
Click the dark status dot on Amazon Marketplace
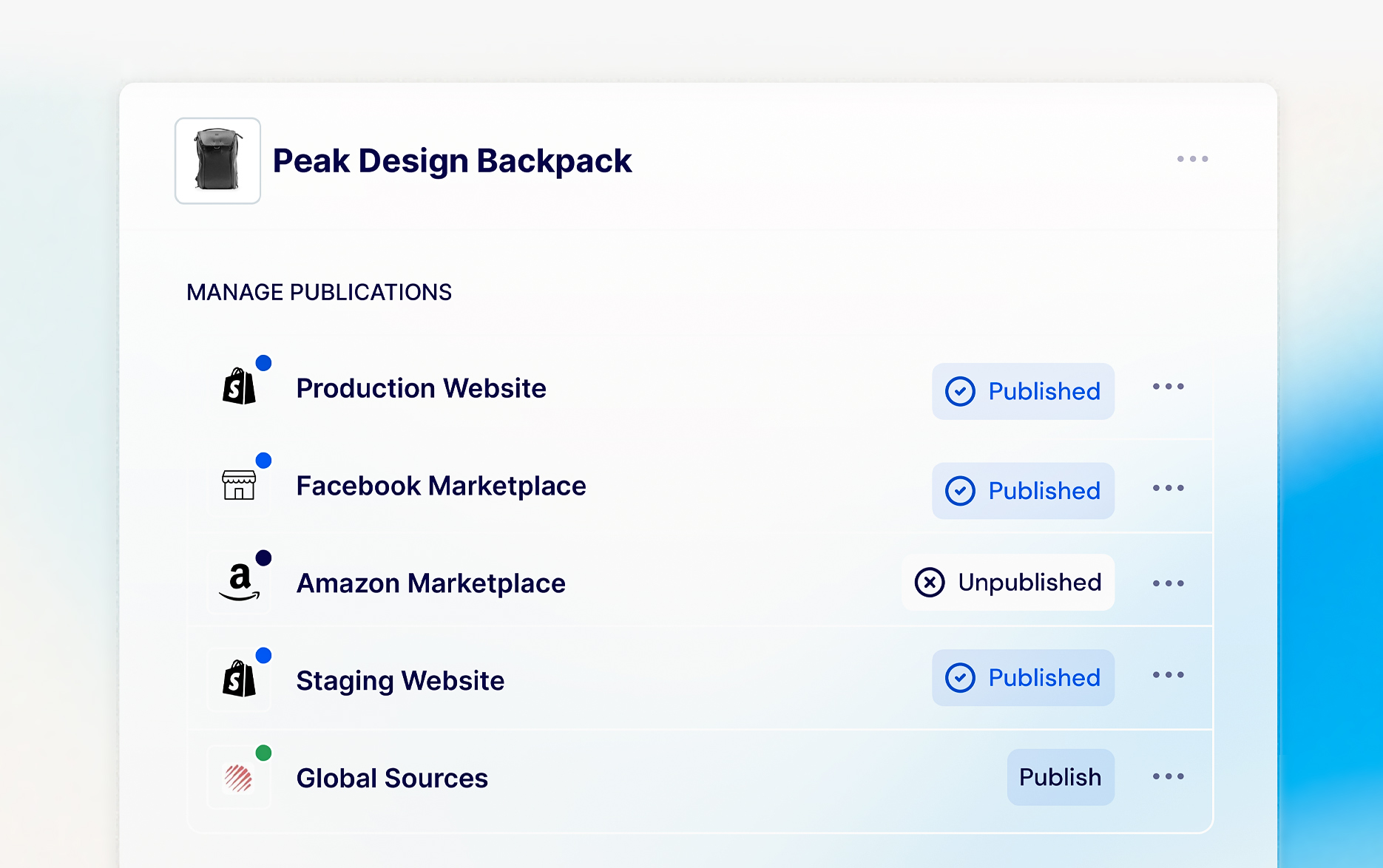tap(263, 557)
